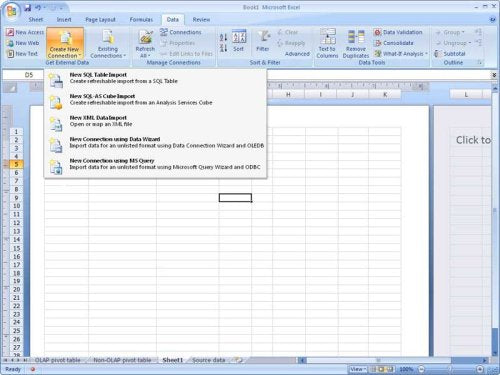Click the Office Button orb
This screenshot has width=500, height=375.
pos(11,11)
